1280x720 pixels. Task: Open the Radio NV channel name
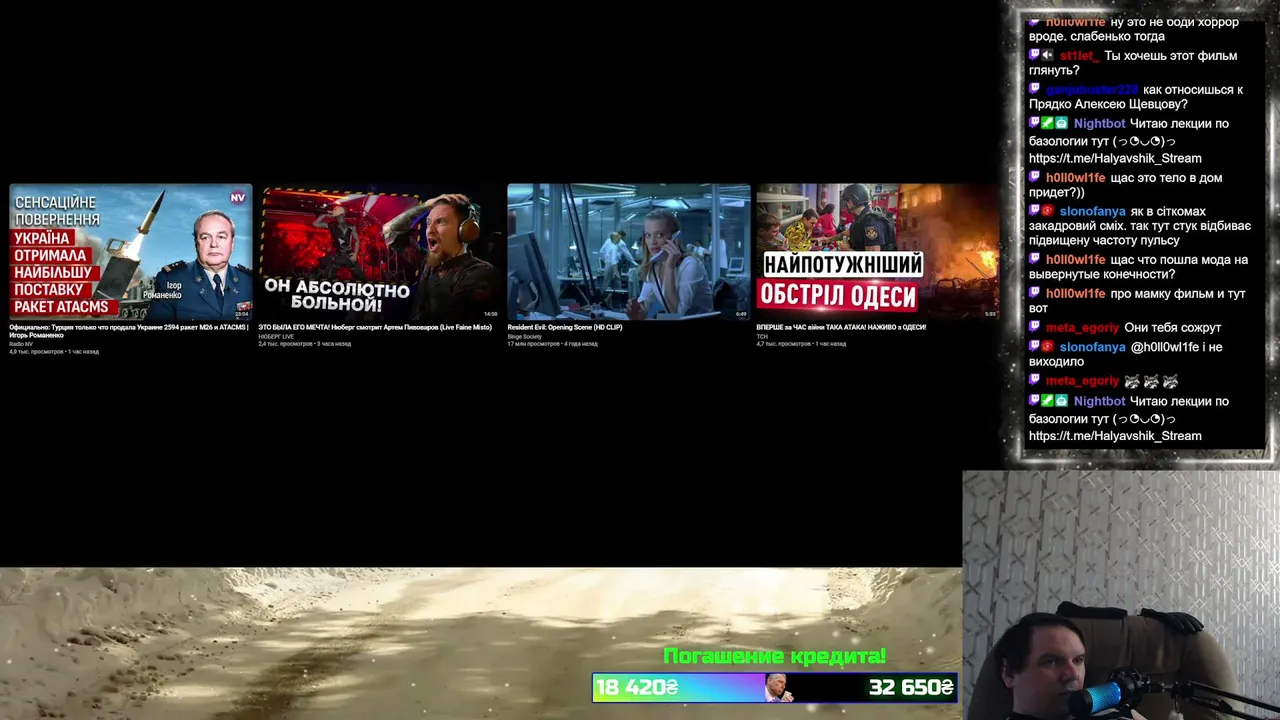pyautogui.click(x=21, y=344)
